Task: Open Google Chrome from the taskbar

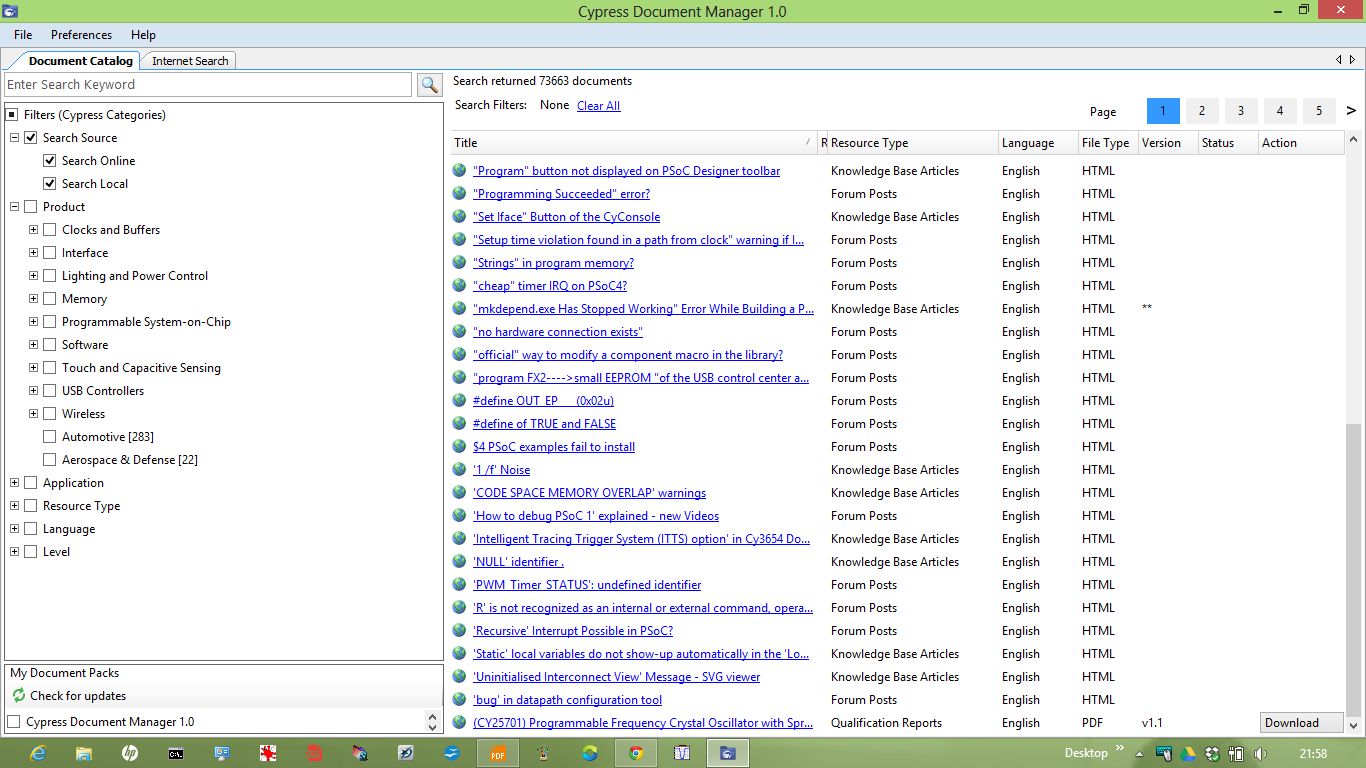Action: pyautogui.click(x=636, y=753)
